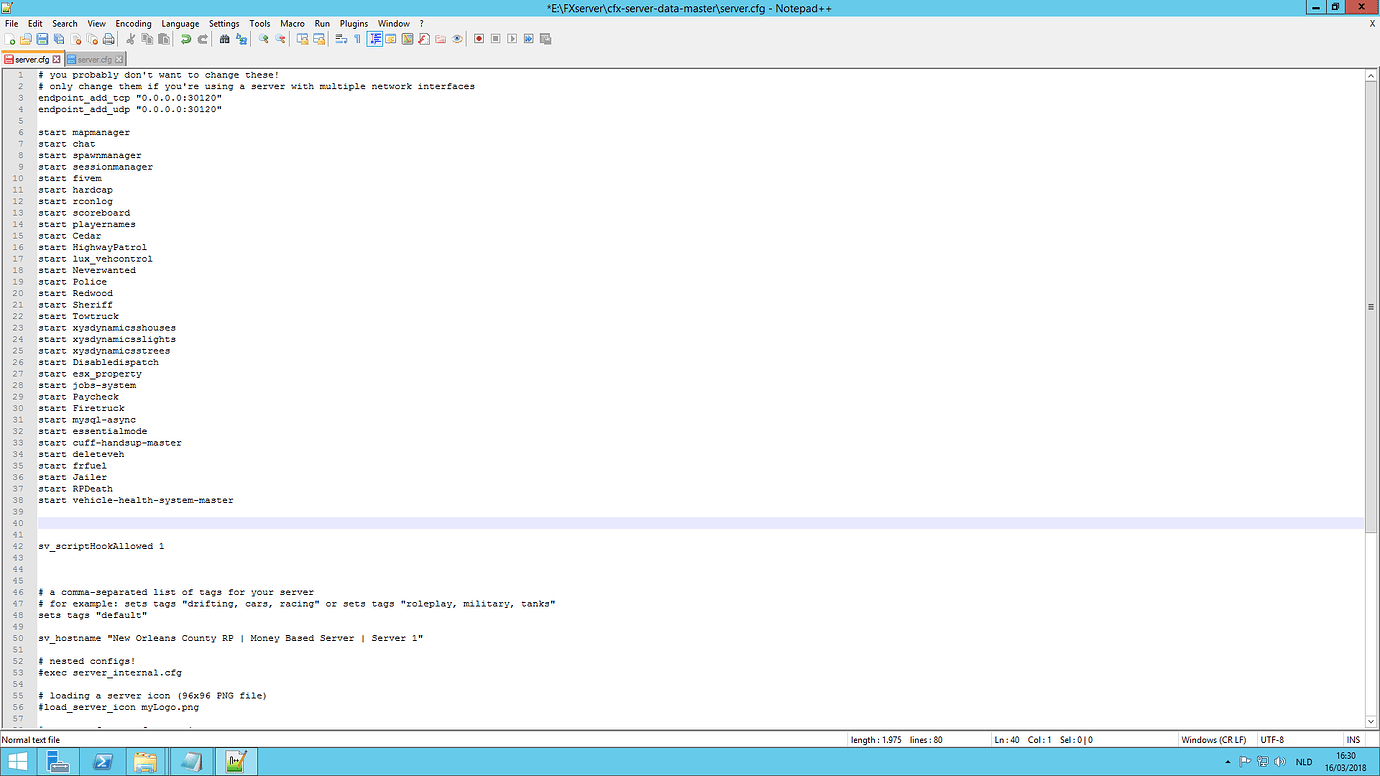Close the active server.cfg tab
Screen dimensions: 1380x776
click(56, 59)
